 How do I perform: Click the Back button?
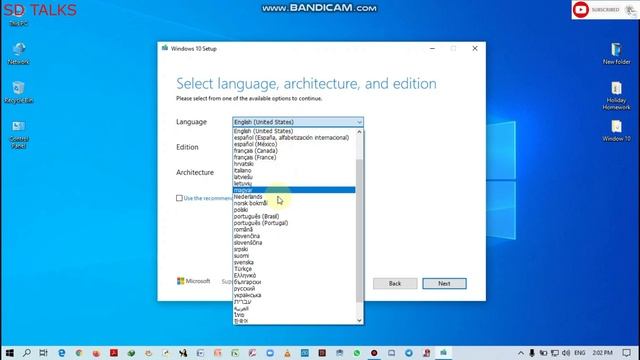[x=395, y=284]
